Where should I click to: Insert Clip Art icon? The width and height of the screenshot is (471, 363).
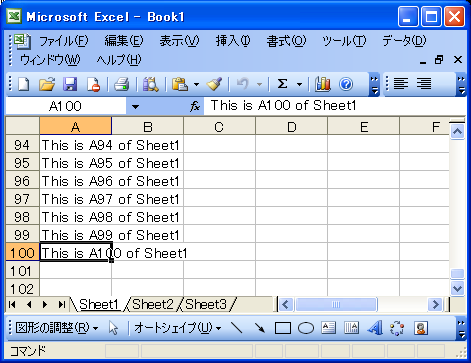click(421, 328)
